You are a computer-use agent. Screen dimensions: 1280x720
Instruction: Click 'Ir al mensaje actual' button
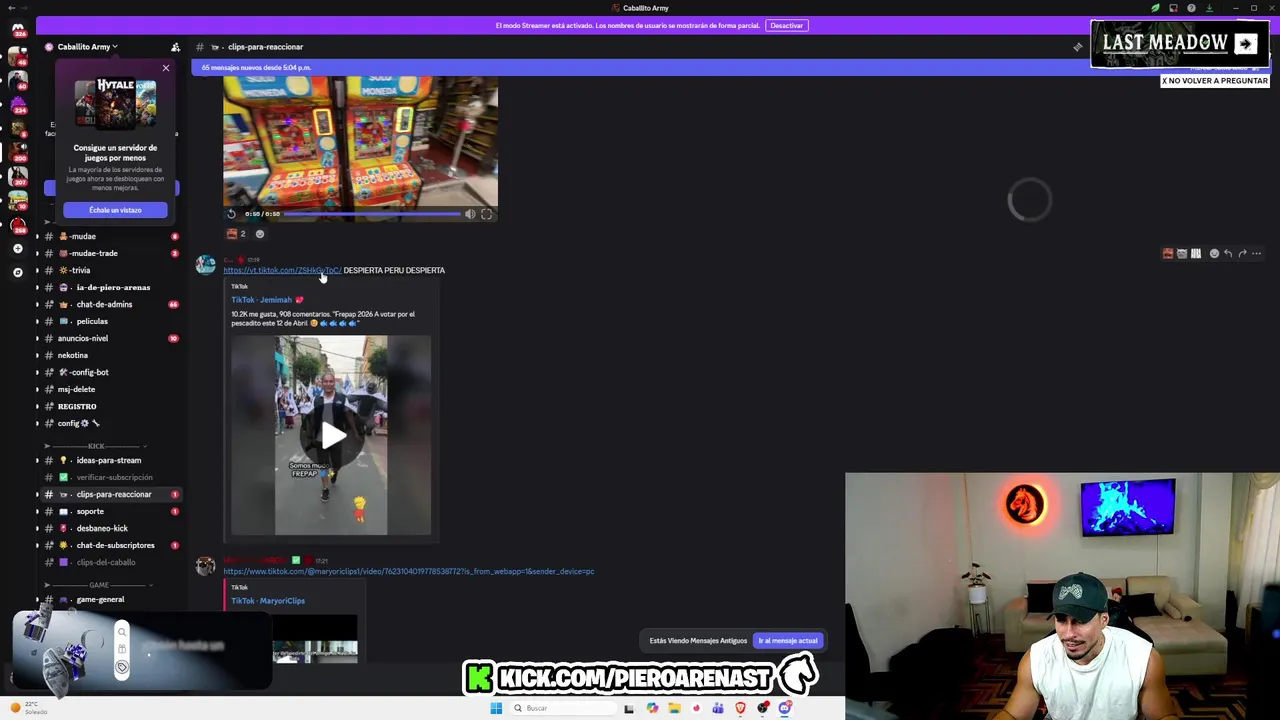point(788,641)
